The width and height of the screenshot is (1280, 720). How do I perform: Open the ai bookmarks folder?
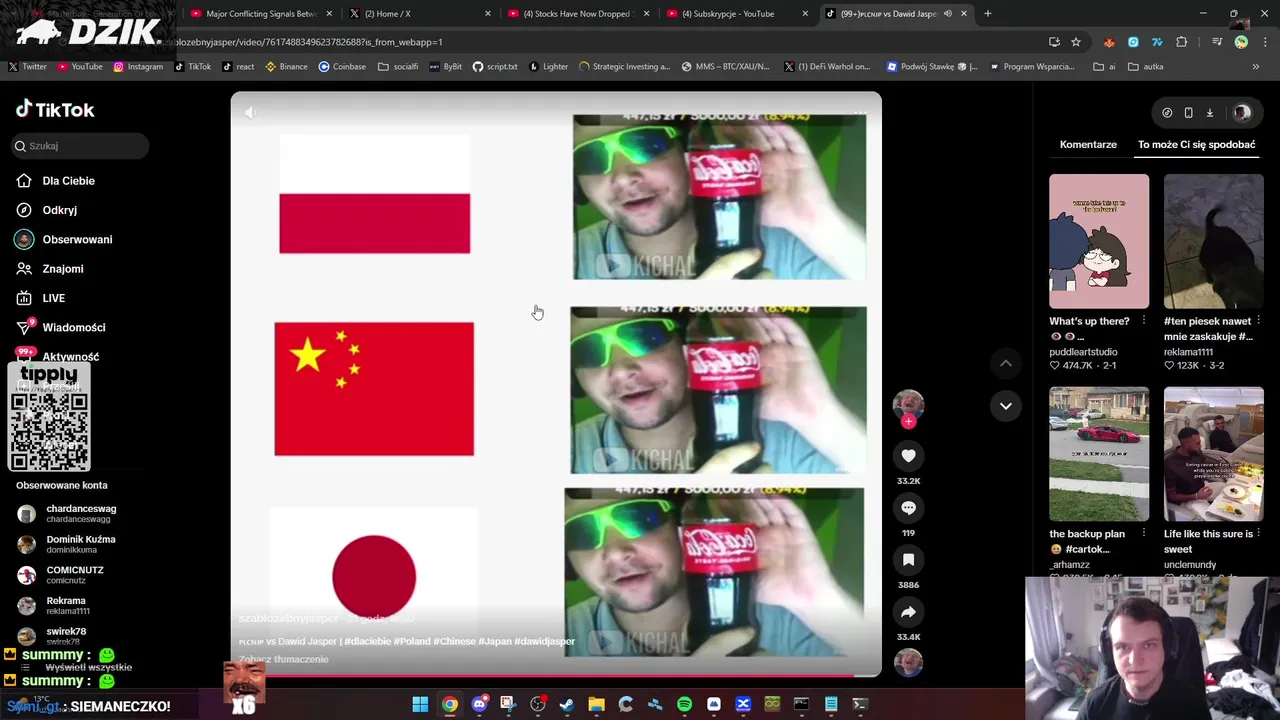[1105, 67]
